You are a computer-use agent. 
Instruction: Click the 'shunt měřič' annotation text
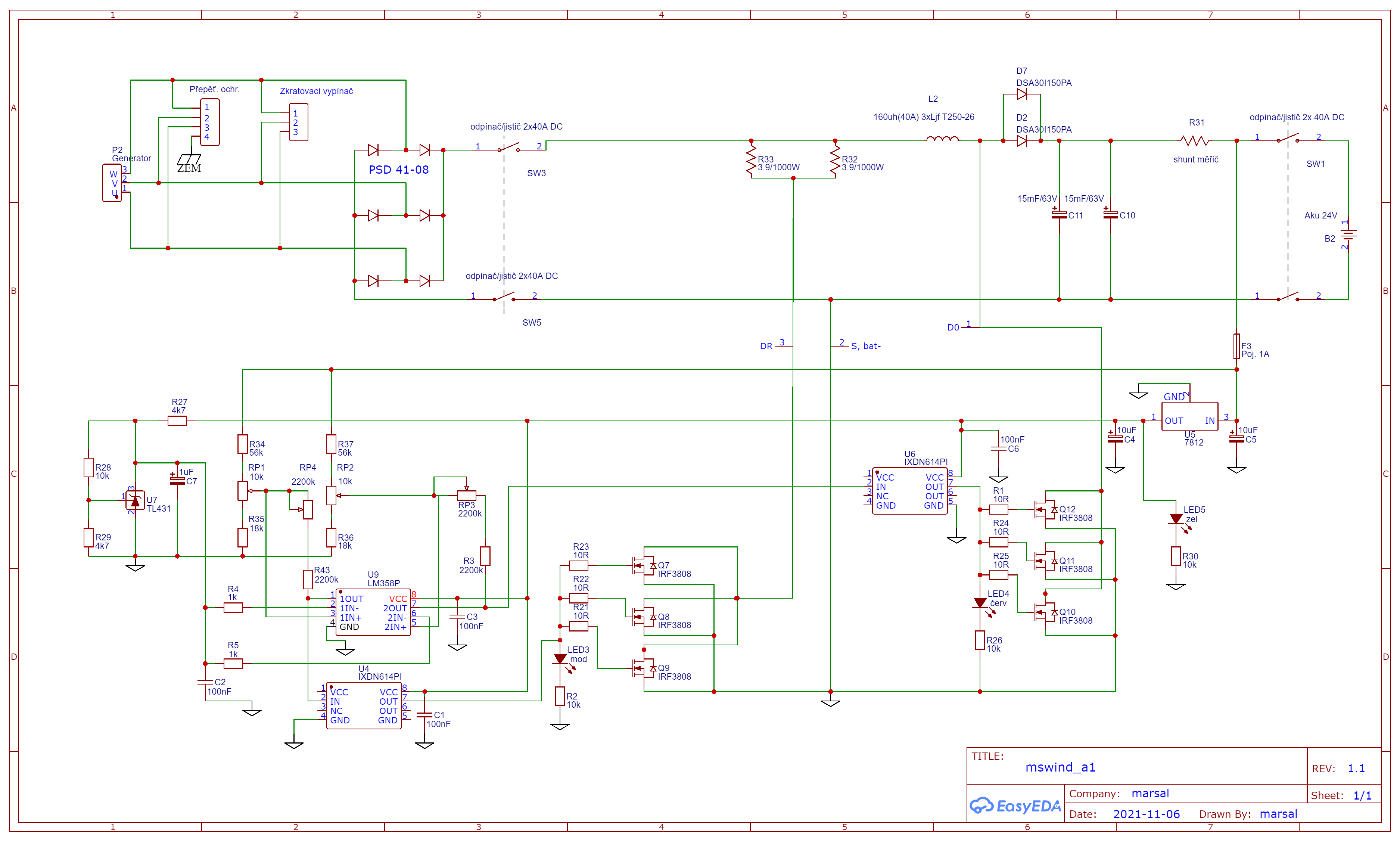coord(1195,160)
